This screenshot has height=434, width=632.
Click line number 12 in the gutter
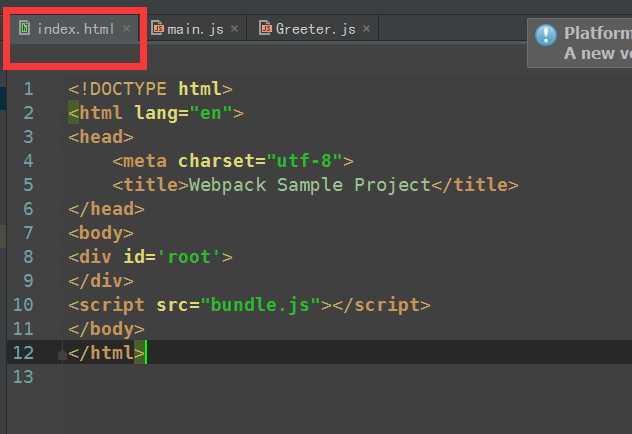(23, 353)
